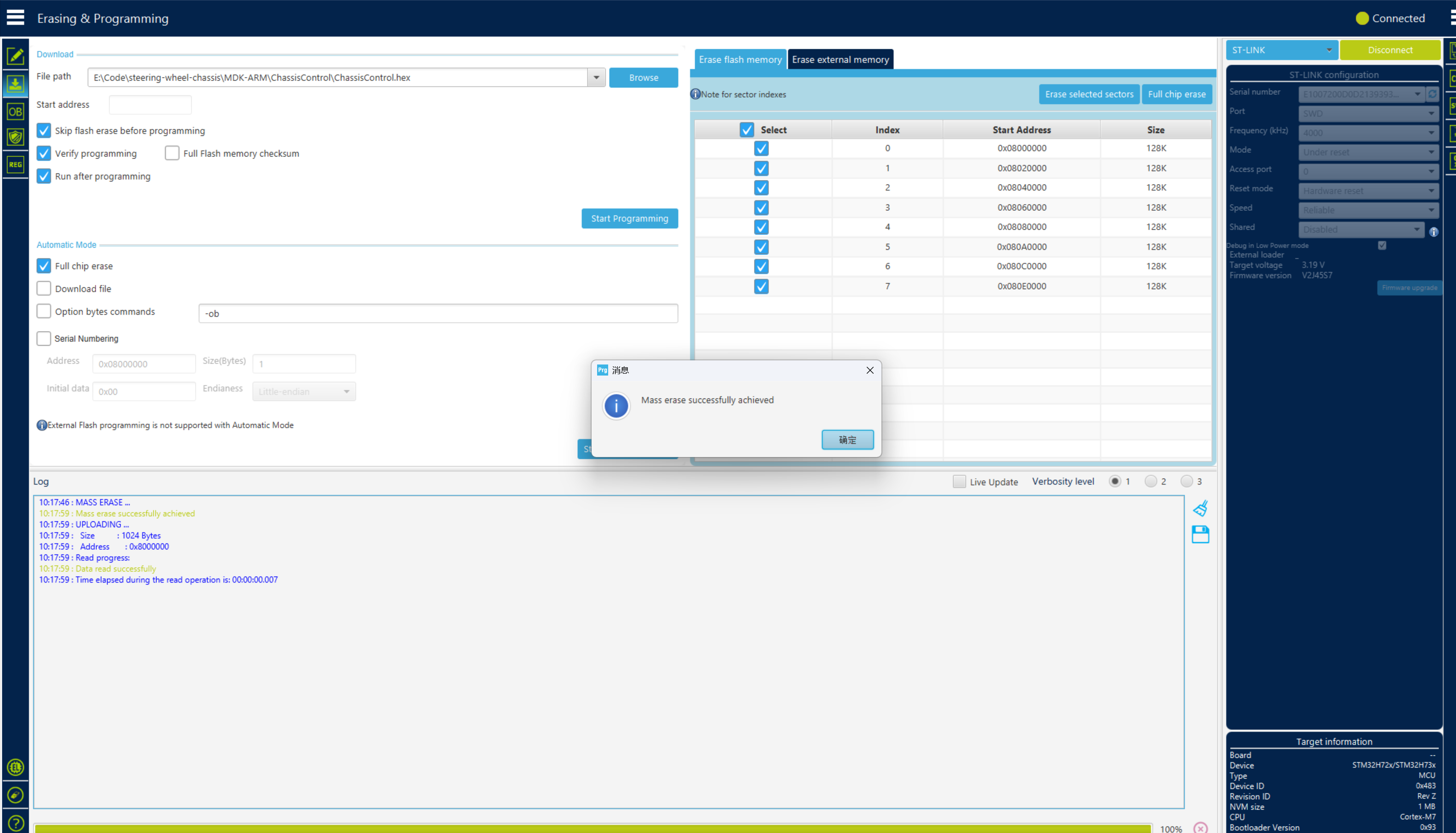Screen dimensions: 1456x833
Task: Open the help question mark icon
Action: (16, 823)
